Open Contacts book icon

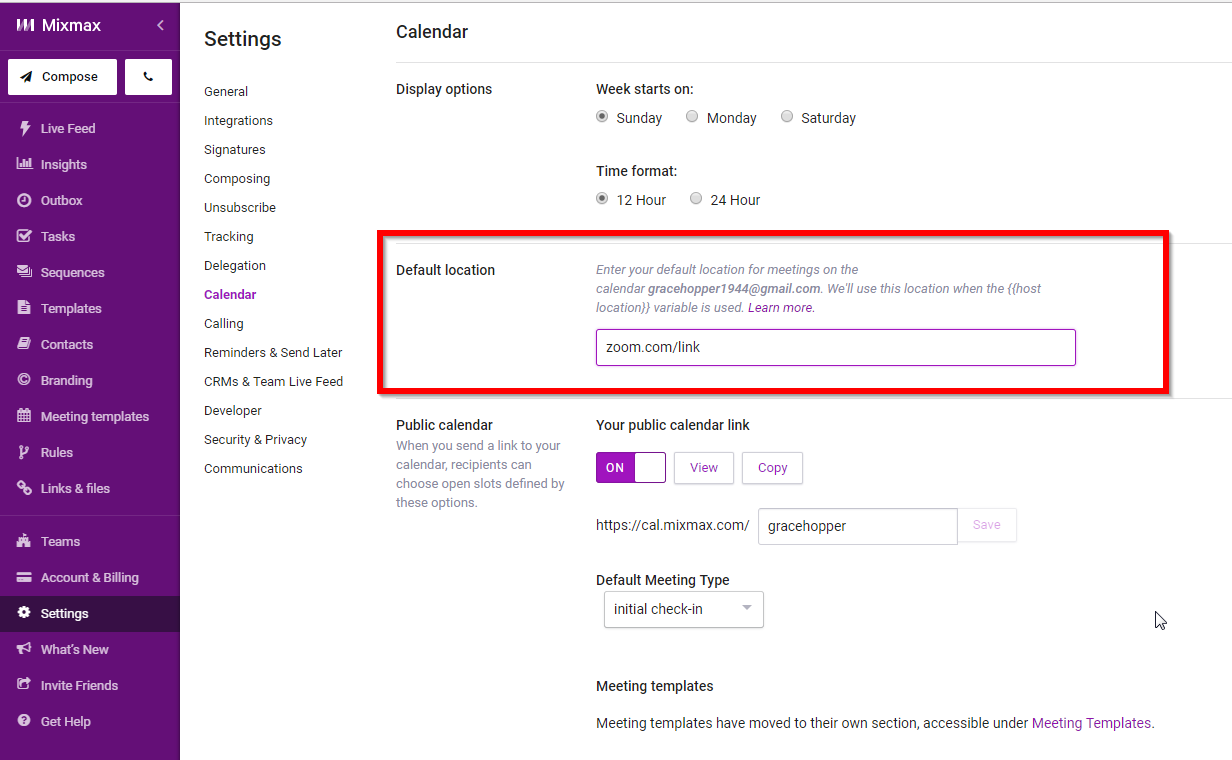point(24,344)
